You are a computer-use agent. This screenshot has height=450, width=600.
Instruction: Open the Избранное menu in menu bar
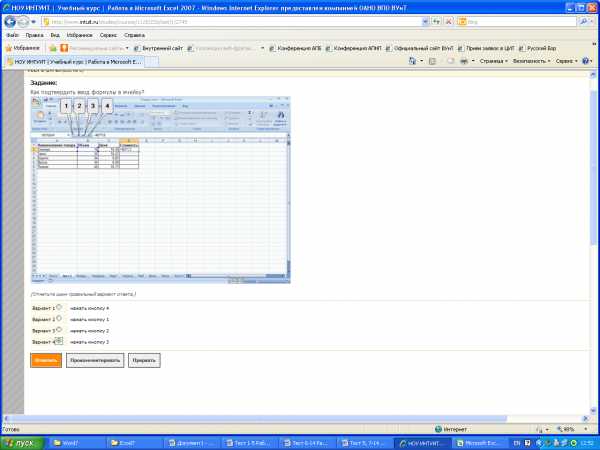coord(80,35)
